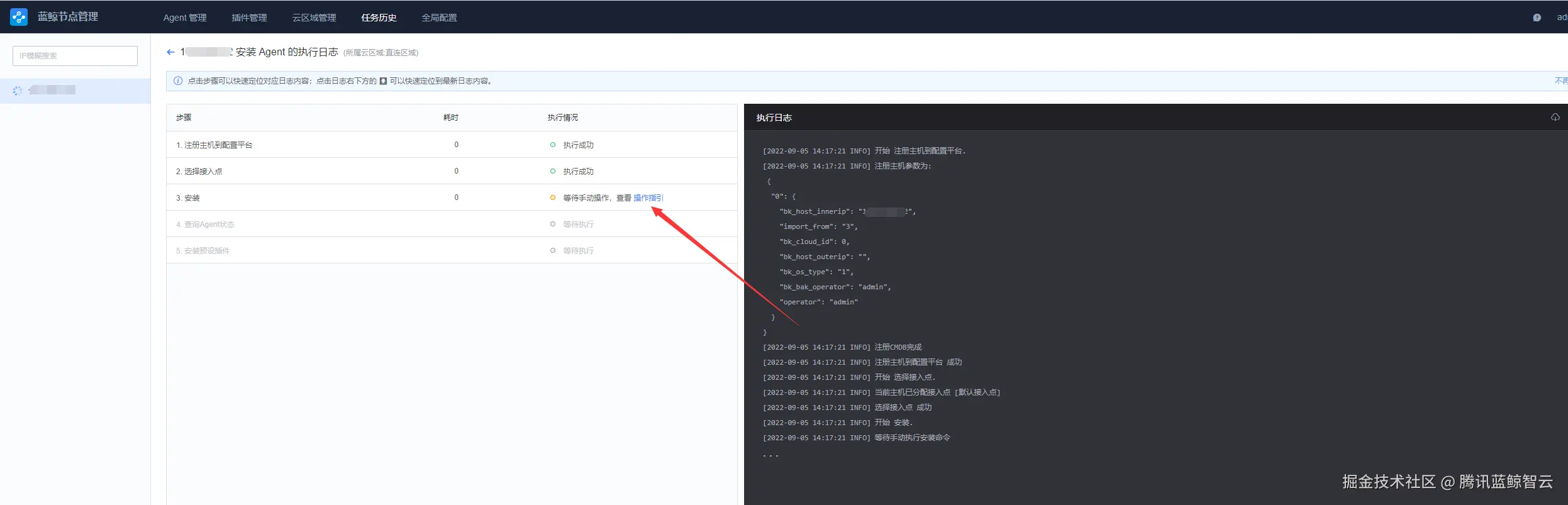Click log line 注册CMDB完成

click(x=842, y=347)
